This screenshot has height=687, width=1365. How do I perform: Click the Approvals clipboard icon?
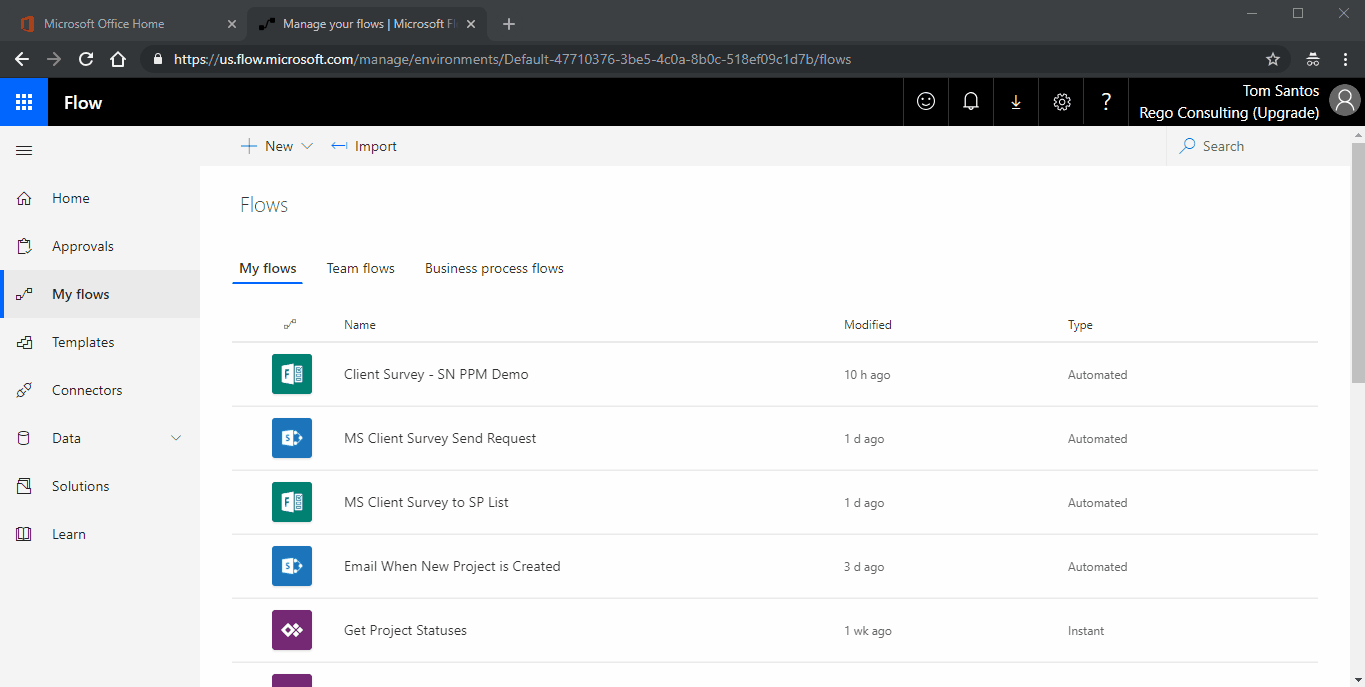tap(24, 246)
